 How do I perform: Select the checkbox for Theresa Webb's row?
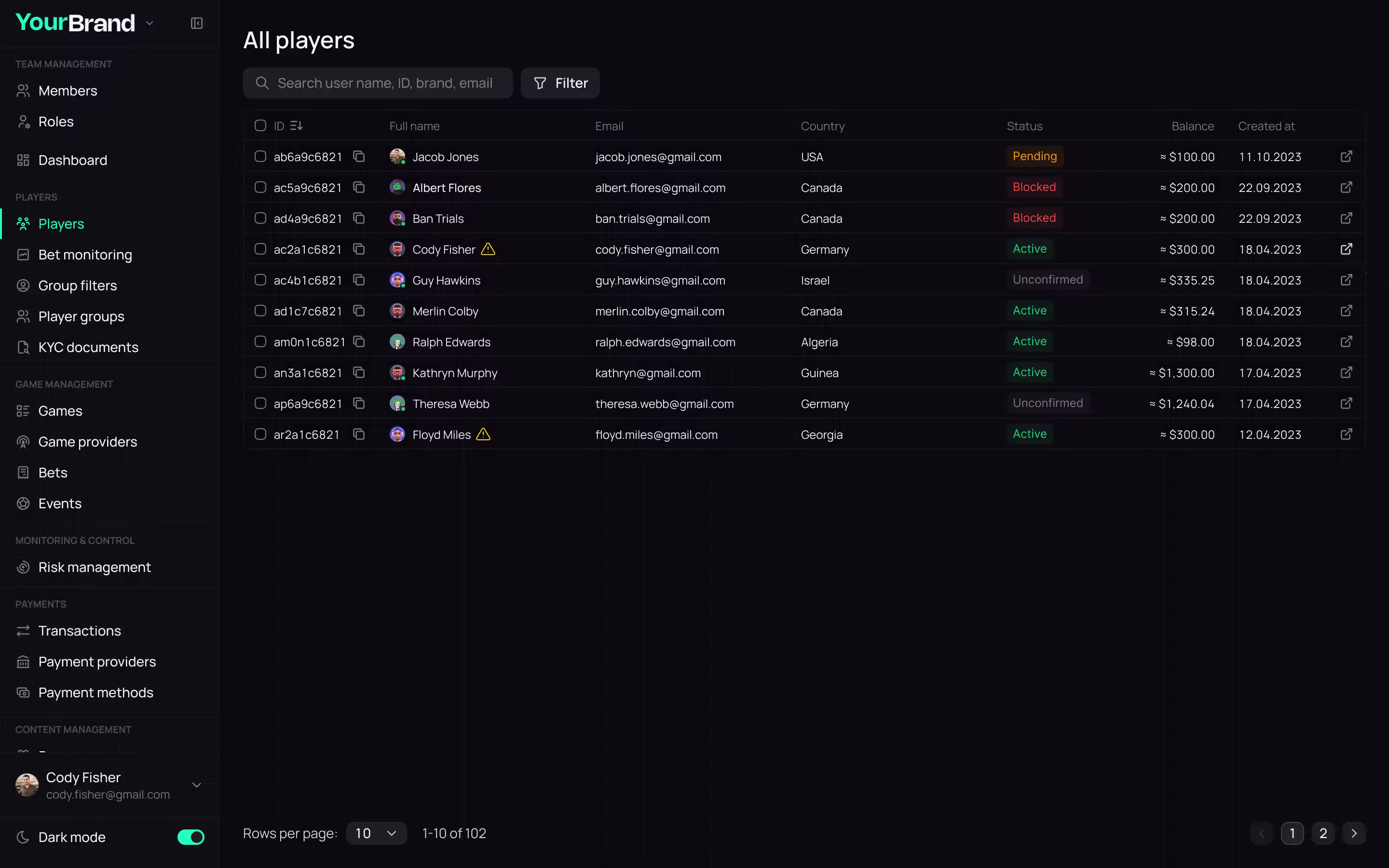pyautogui.click(x=260, y=403)
